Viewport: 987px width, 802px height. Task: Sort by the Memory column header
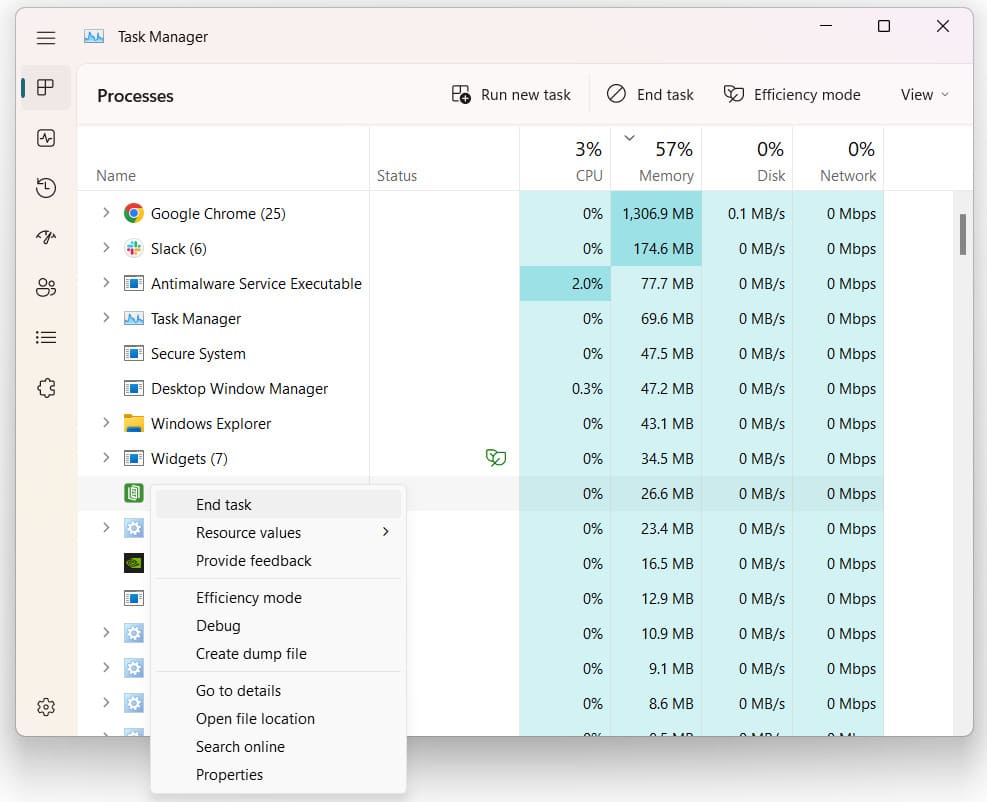656,159
